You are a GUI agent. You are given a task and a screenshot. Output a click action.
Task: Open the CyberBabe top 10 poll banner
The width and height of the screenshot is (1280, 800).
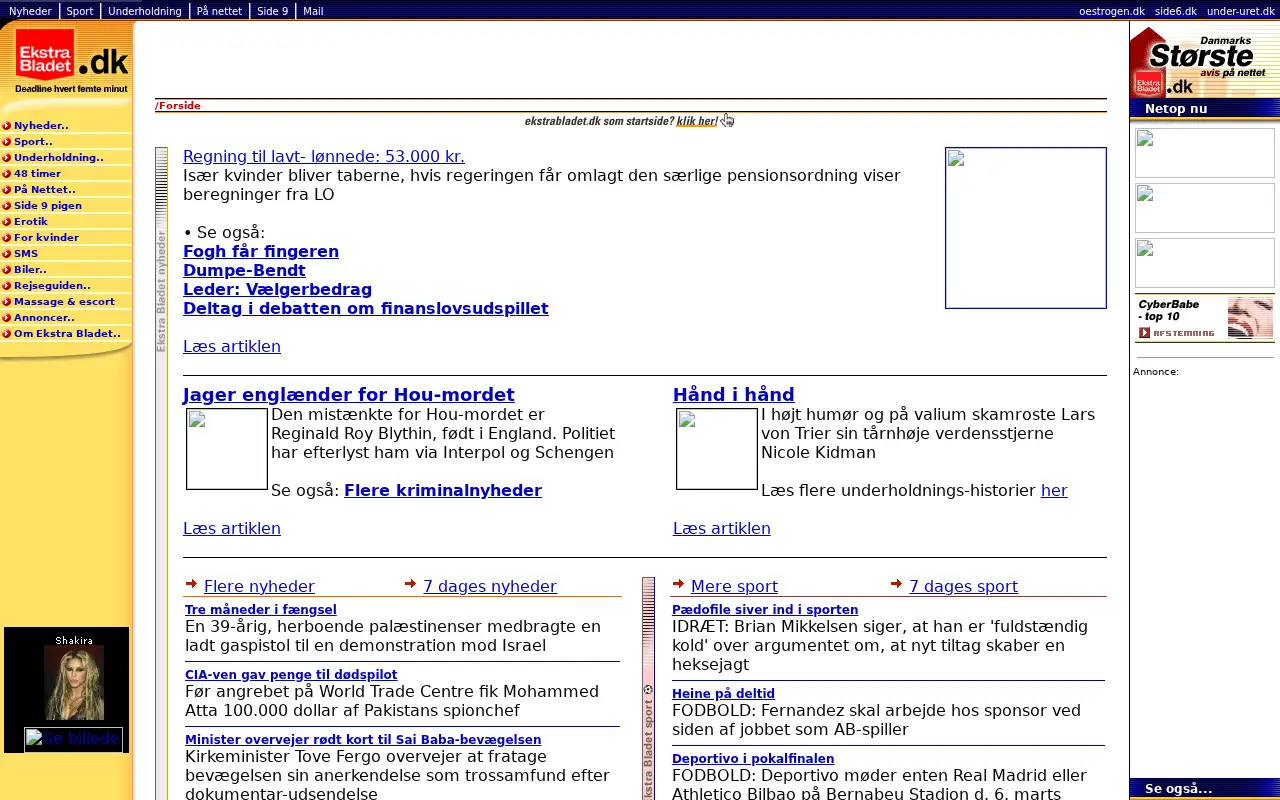tap(1204, 319)
